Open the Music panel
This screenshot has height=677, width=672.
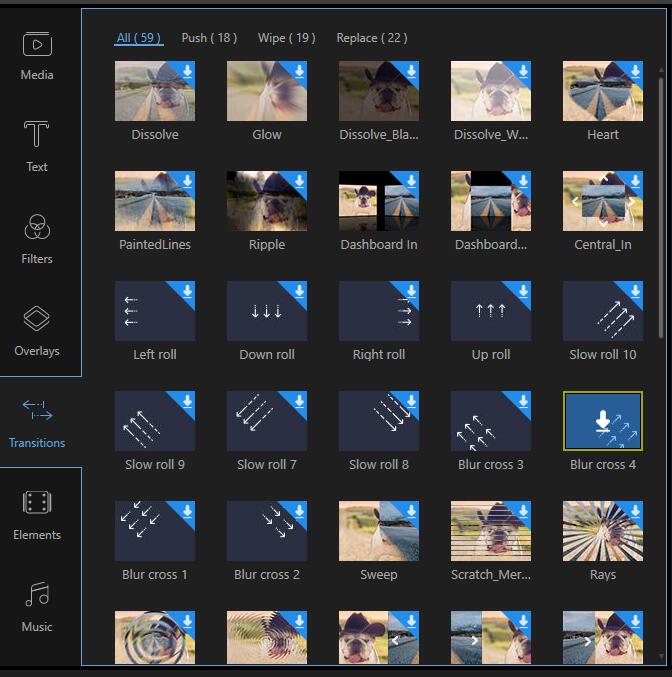coord(37,607)
